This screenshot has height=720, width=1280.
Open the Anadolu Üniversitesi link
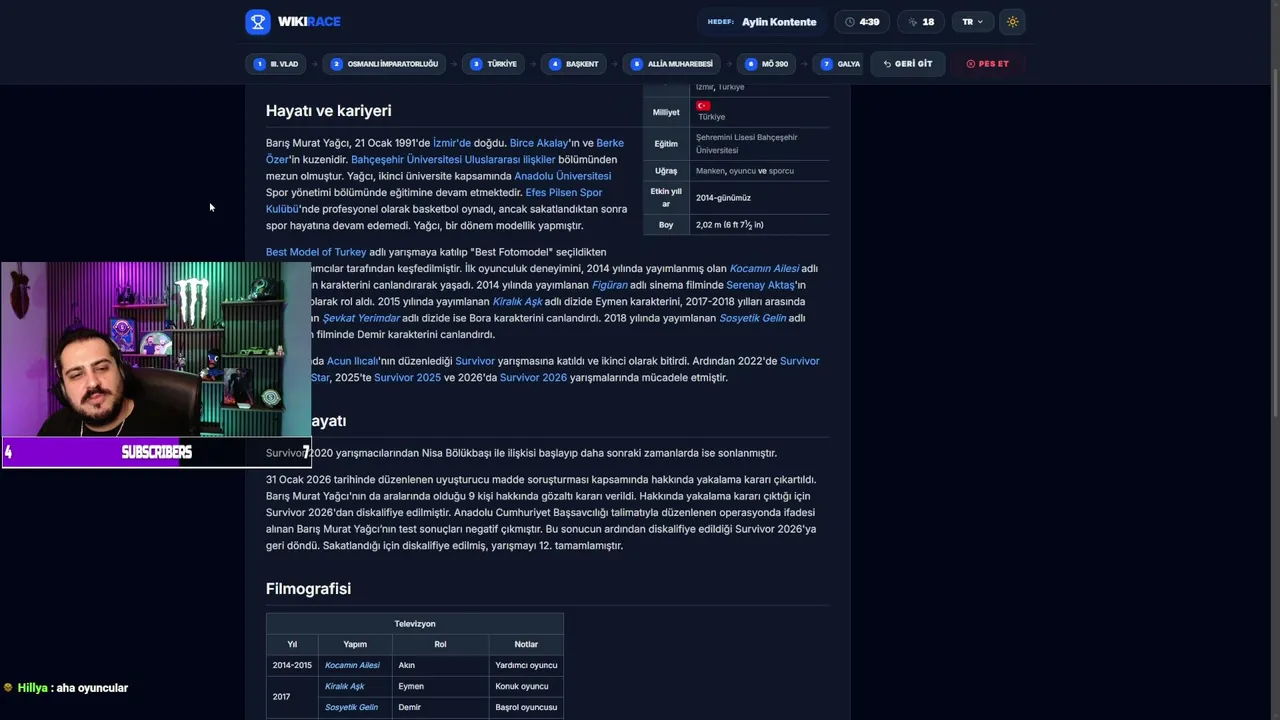[562, 176]
